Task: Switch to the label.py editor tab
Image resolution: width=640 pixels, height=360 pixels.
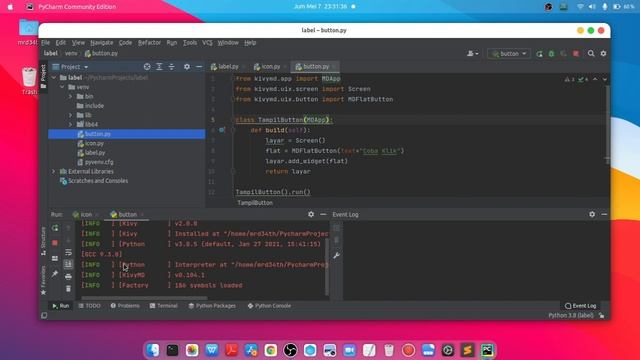Action: click(x=228, y=67)
